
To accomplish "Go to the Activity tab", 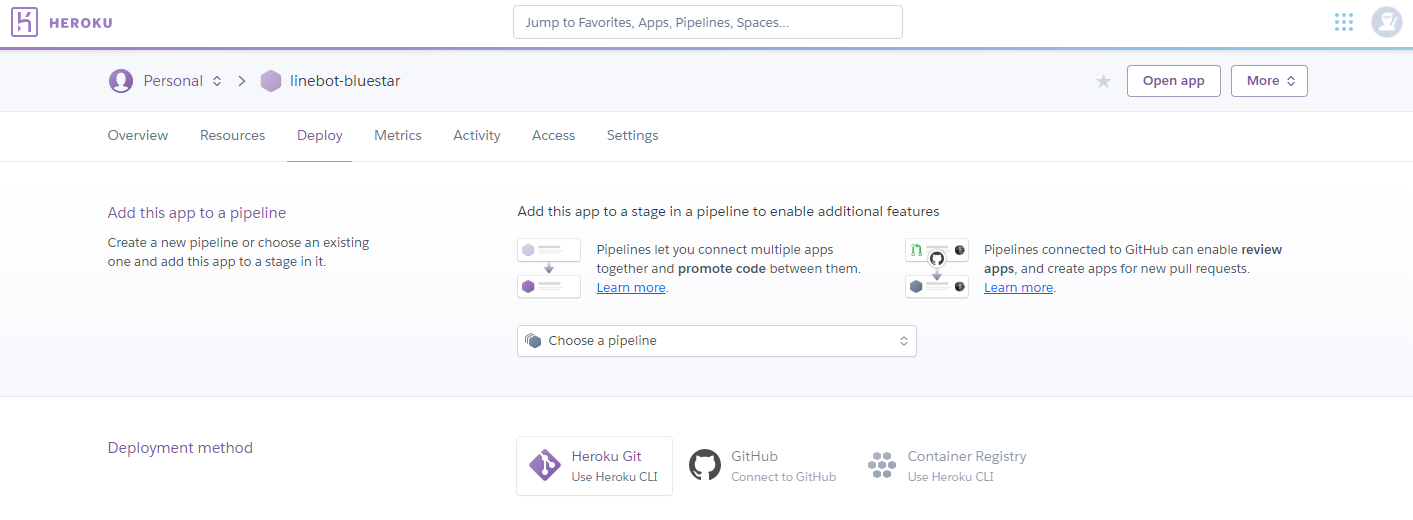I will pos(477,135).
